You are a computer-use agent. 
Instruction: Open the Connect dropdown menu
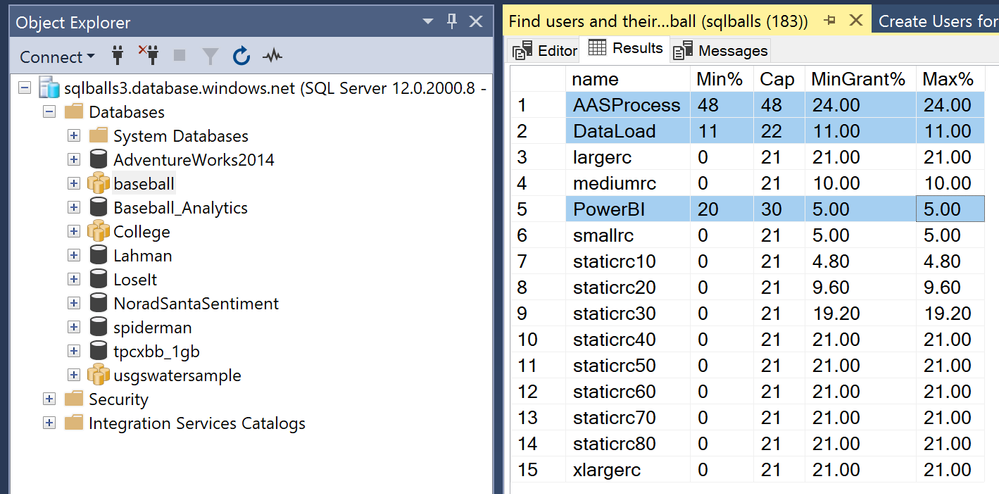57,57
